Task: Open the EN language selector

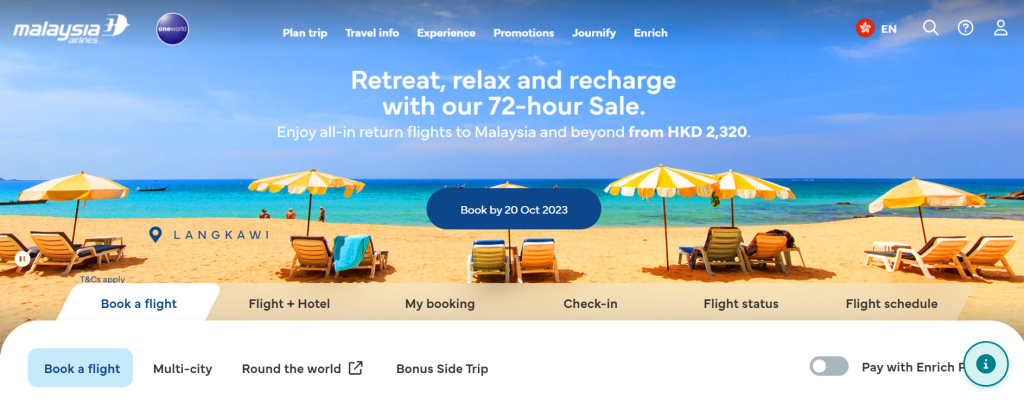Action: pyautogui.click(x=888, y=29)
